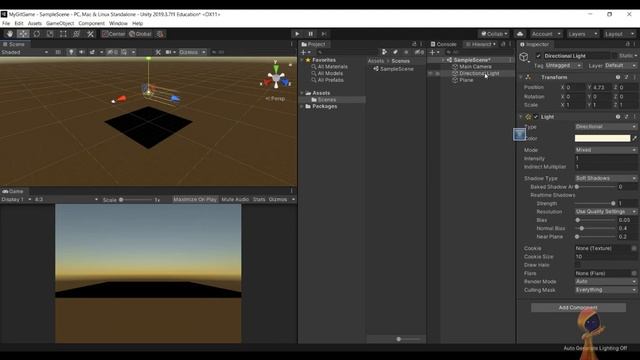Open the Shaded draw mode dropdown

pos(25,52)
